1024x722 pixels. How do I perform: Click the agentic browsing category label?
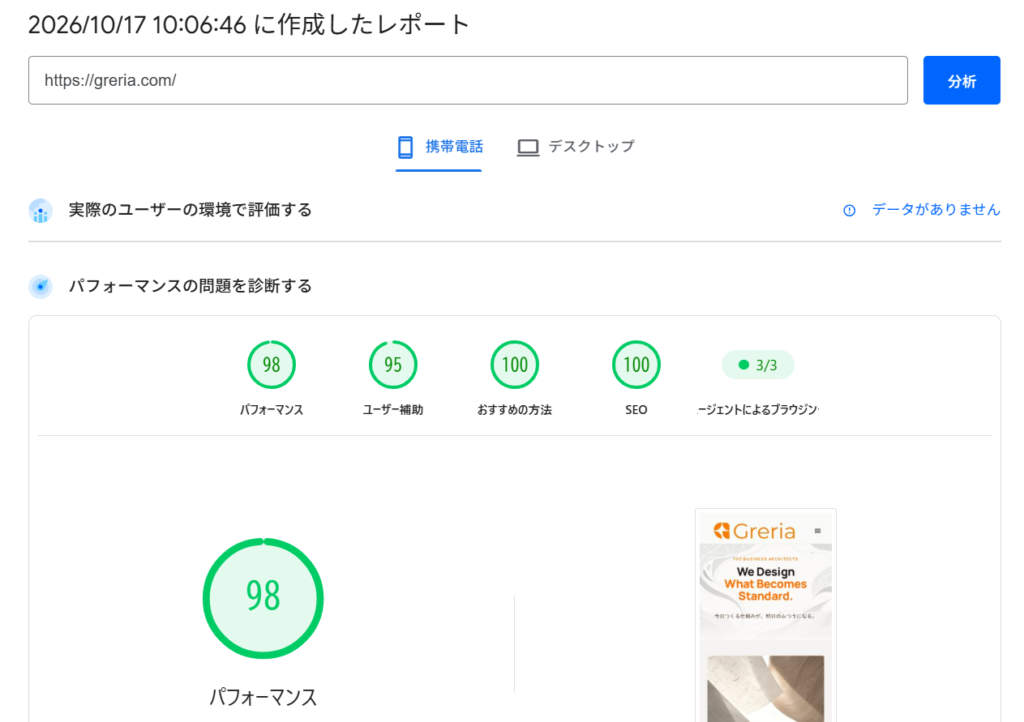[758, 410]
